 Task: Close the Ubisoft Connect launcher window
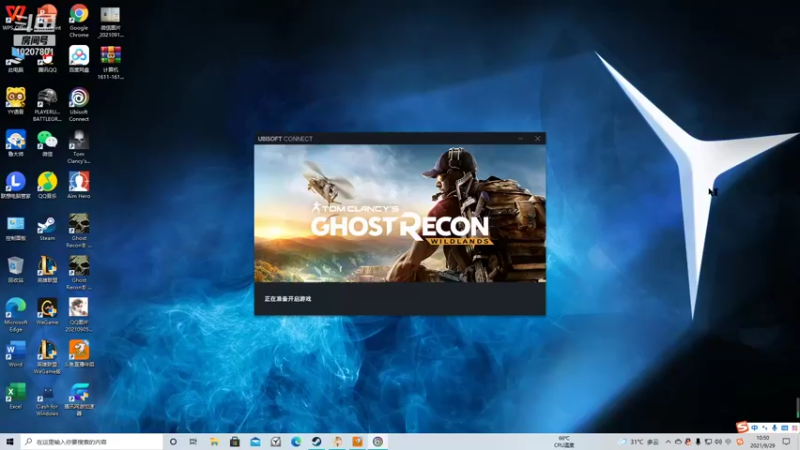537,138
